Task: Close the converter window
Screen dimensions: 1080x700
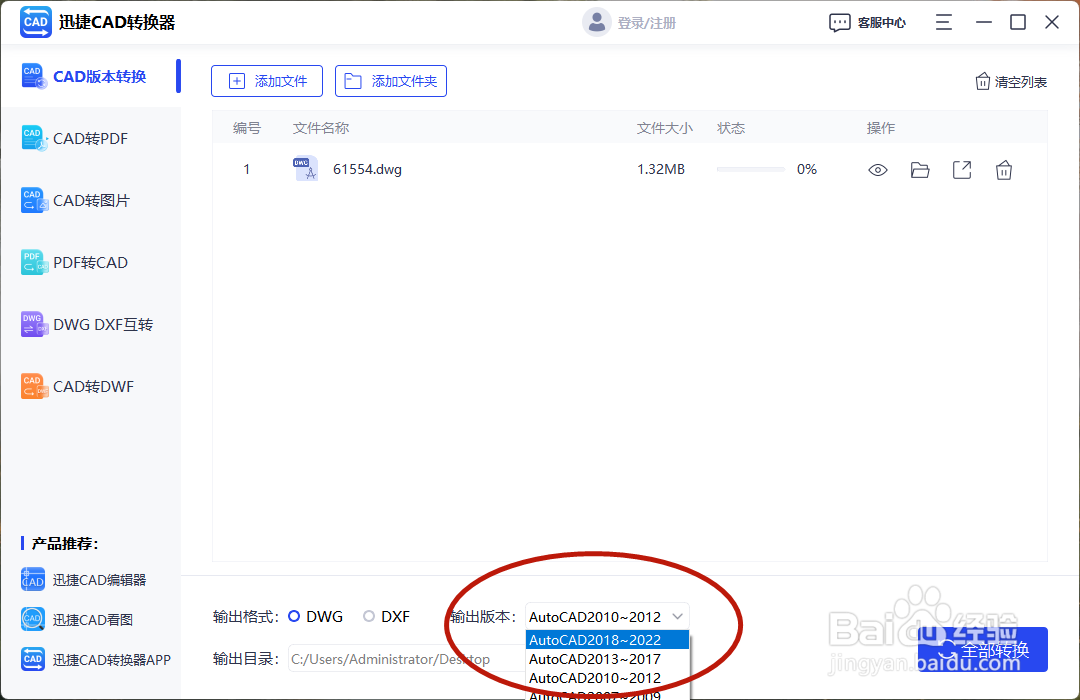Action: 1052,23
